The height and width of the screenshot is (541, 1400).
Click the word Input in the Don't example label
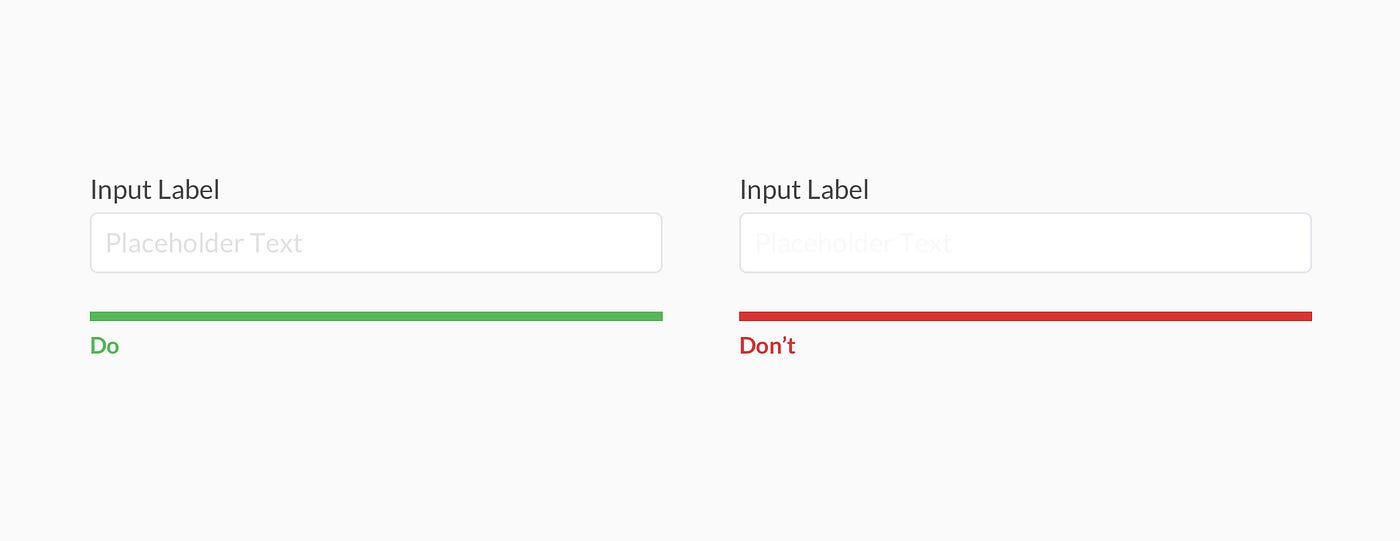click(770, 190)
